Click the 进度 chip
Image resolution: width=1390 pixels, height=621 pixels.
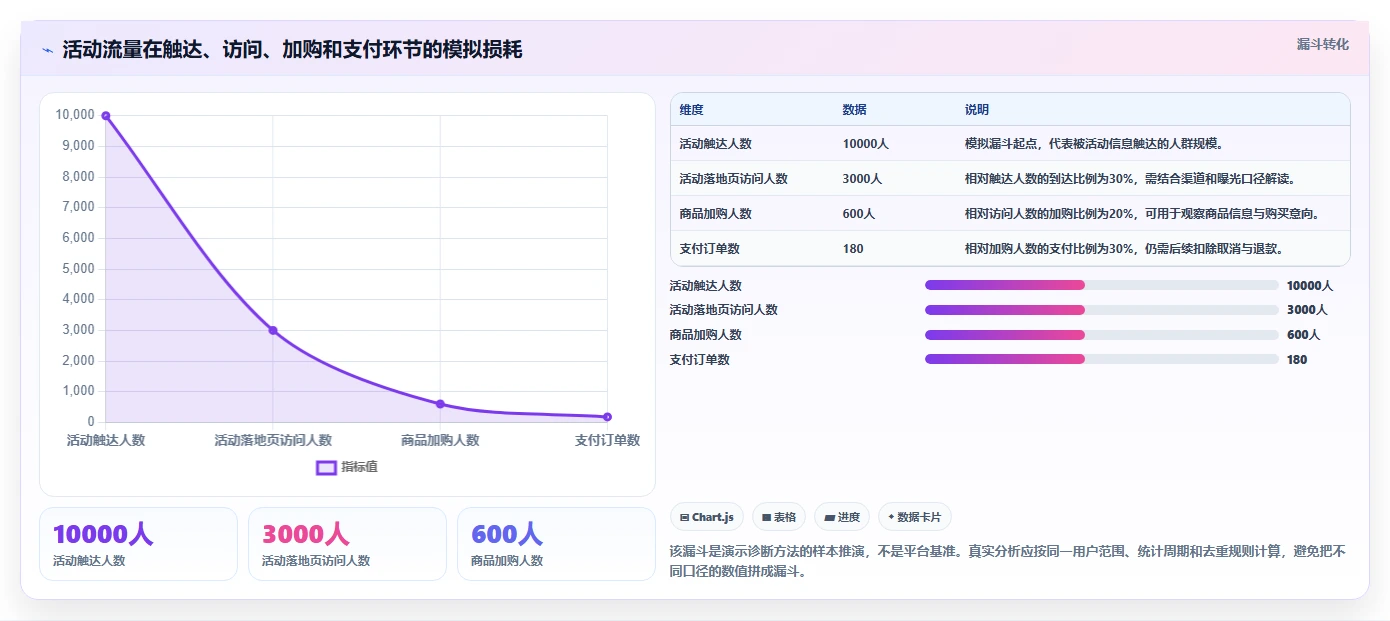coord(842,517)
